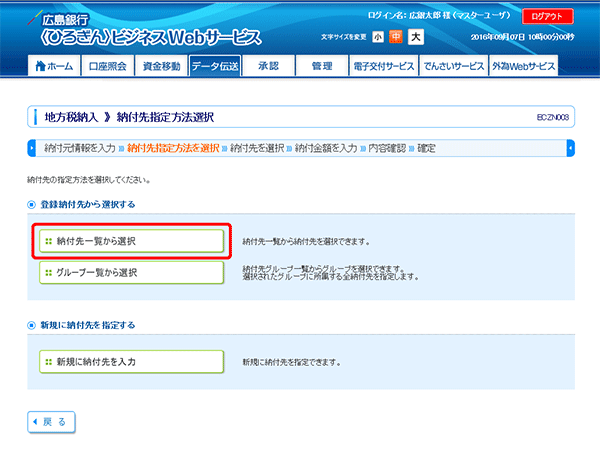Choose 納付先一覧から選択 button
This screenshot has width=600, height=463.
pyautogui.click(x=131, y=241)
